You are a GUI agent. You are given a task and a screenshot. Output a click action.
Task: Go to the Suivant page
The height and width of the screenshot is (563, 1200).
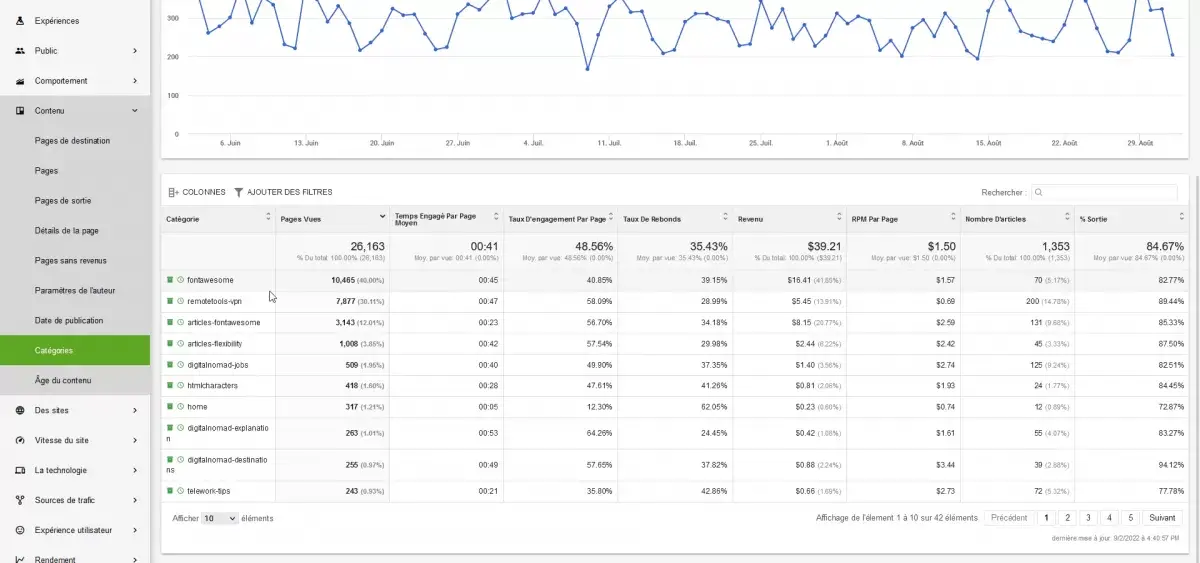[x=1162, y=518]
